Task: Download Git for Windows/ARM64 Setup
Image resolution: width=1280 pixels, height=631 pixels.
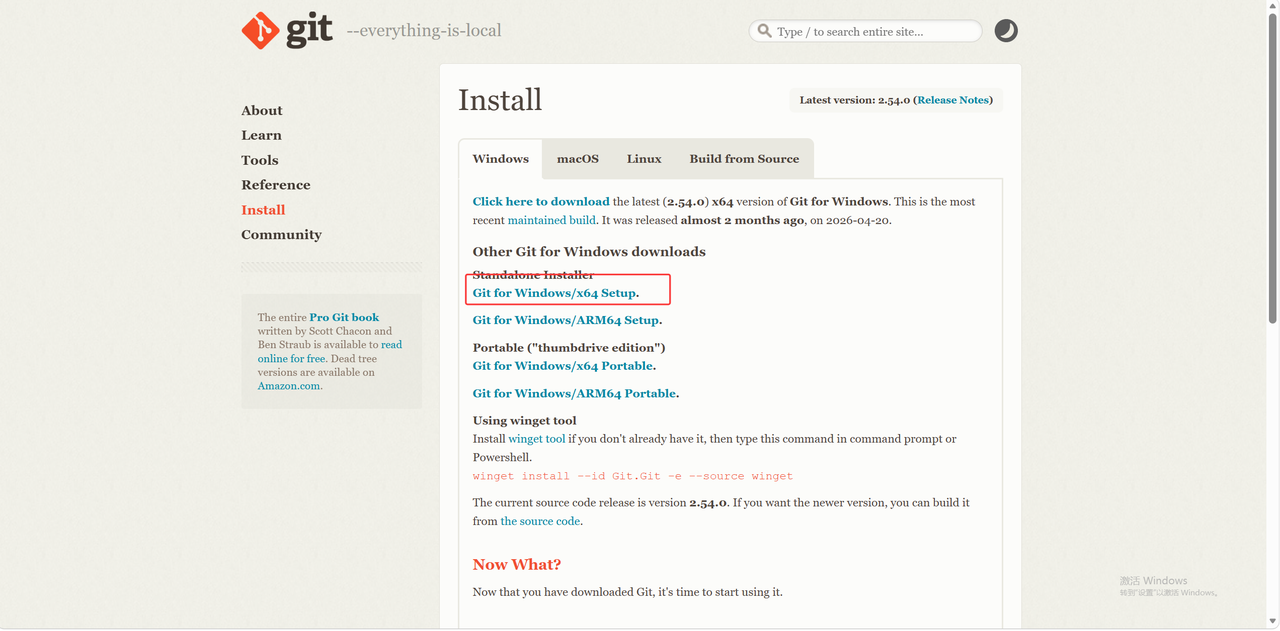Action: (x=566, y=320)
